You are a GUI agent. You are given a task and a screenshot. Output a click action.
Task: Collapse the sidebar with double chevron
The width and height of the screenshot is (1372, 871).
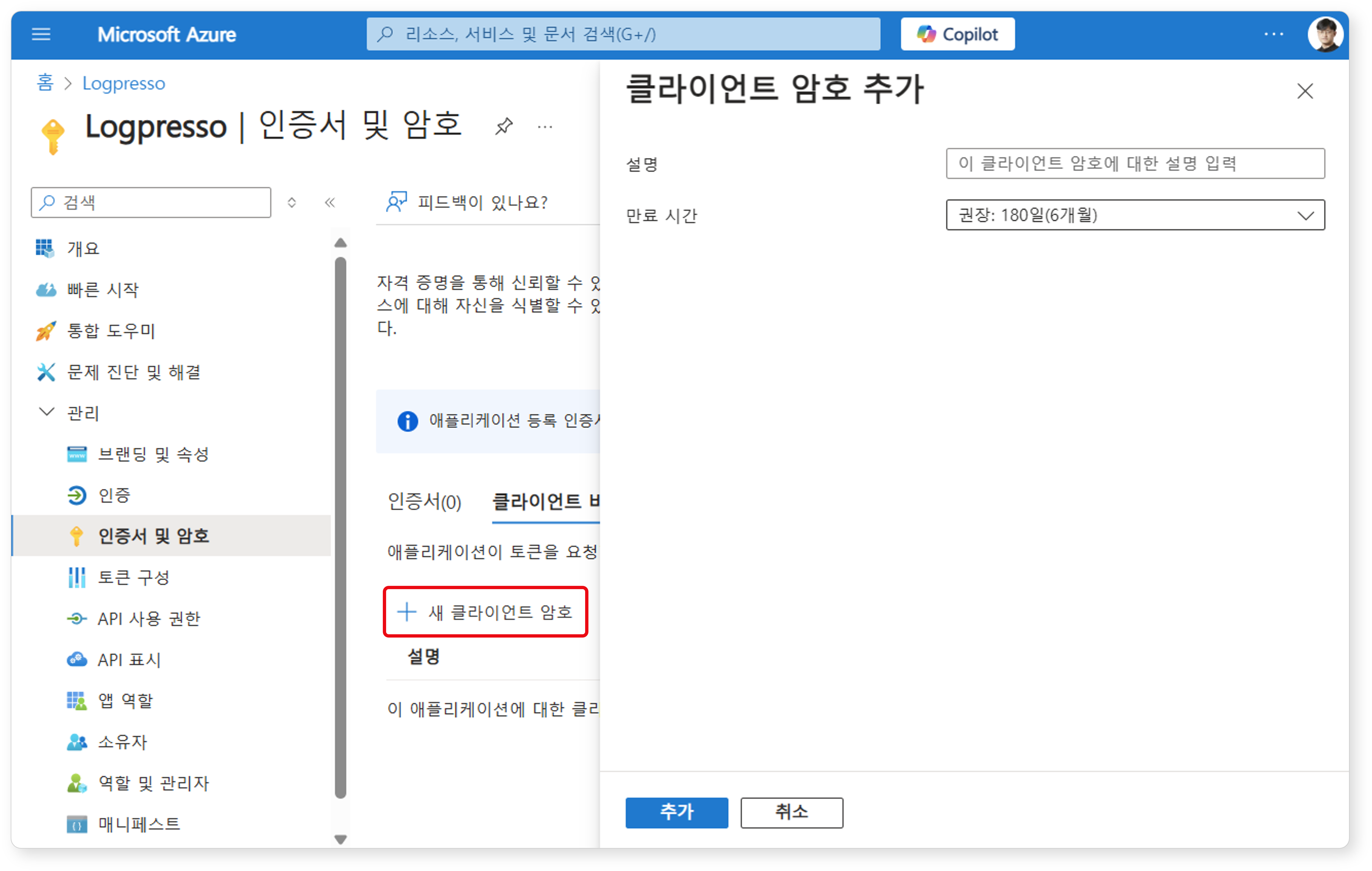point(330,202)
